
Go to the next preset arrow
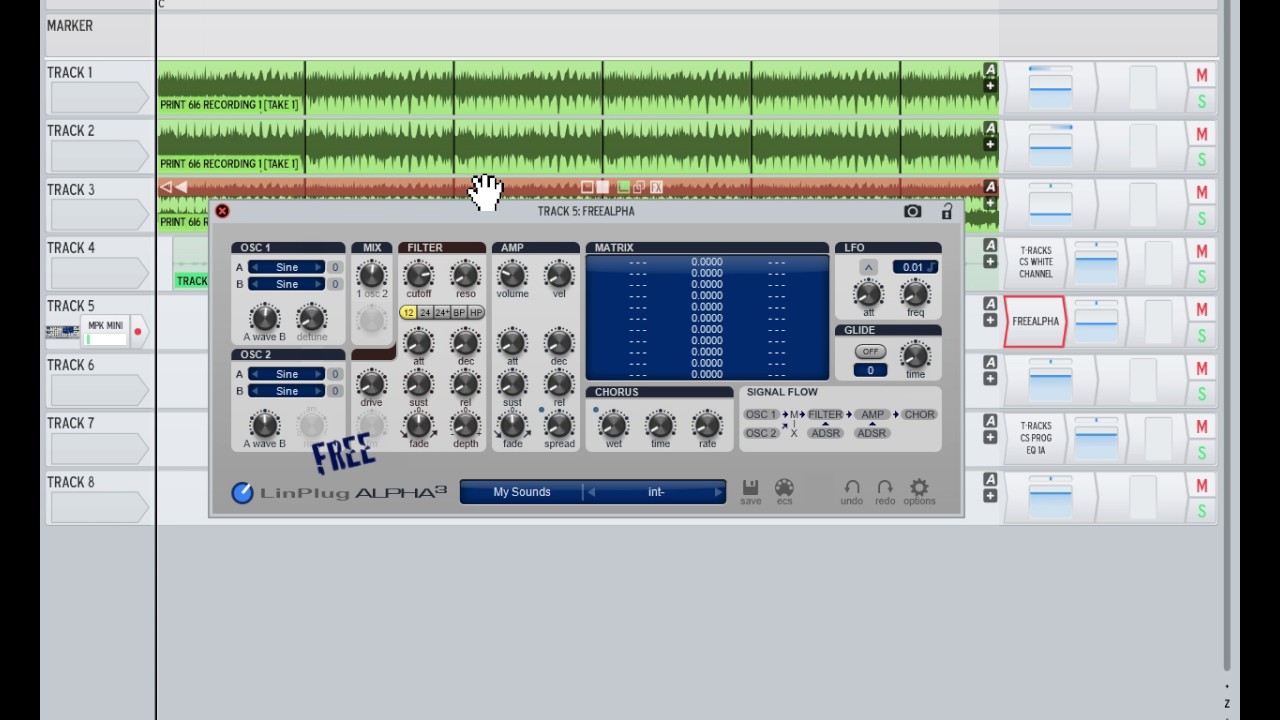point(718,492)
